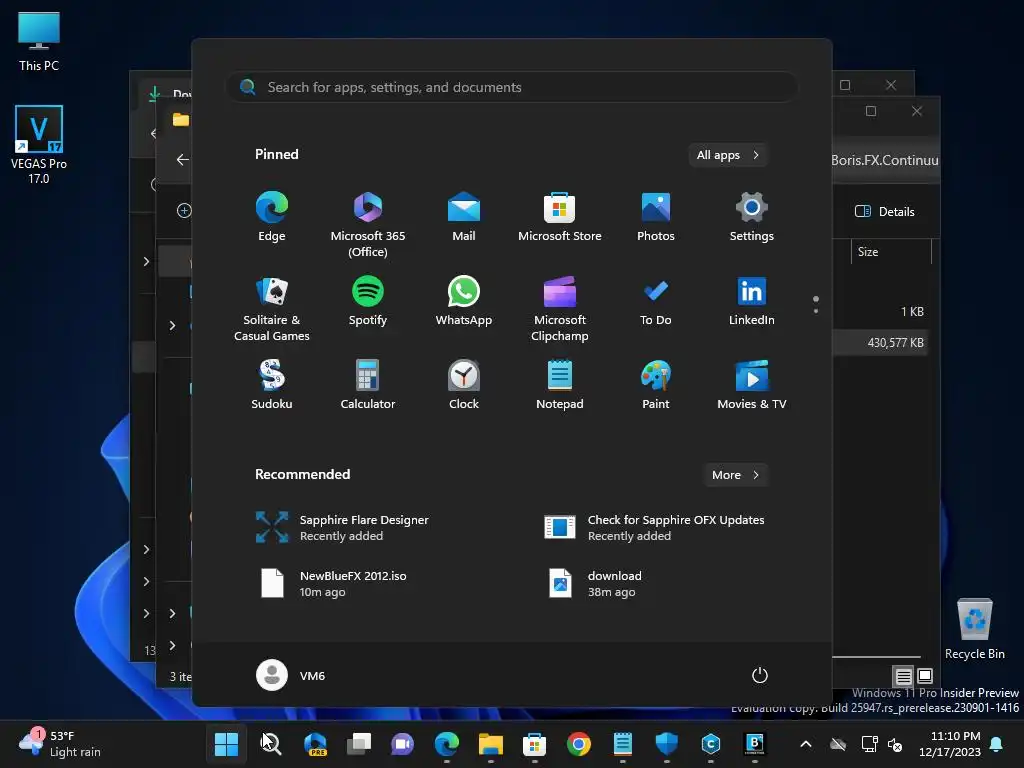Select VEGAS Pro 17.0 desktop shortcut
1024x768 pixels.
click(39, 144)
